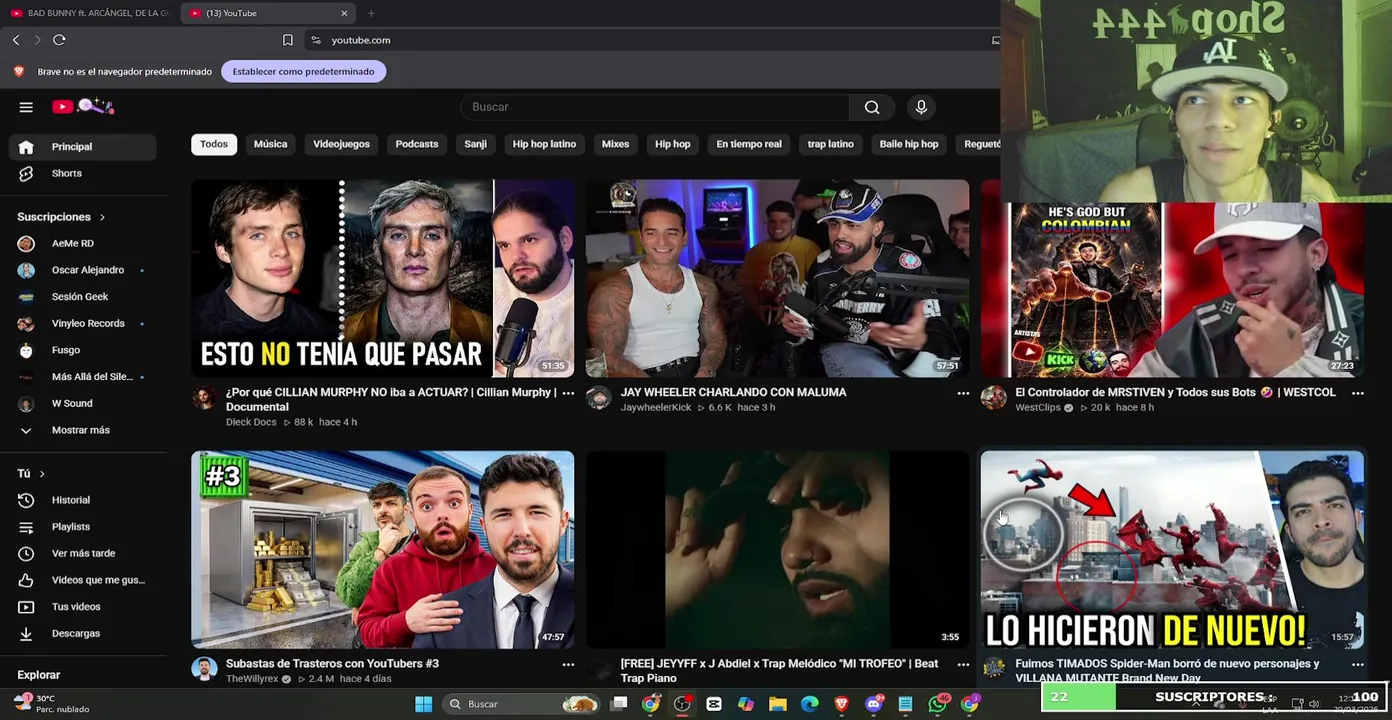Expand Suscripciones section arrow

(101, 217)
